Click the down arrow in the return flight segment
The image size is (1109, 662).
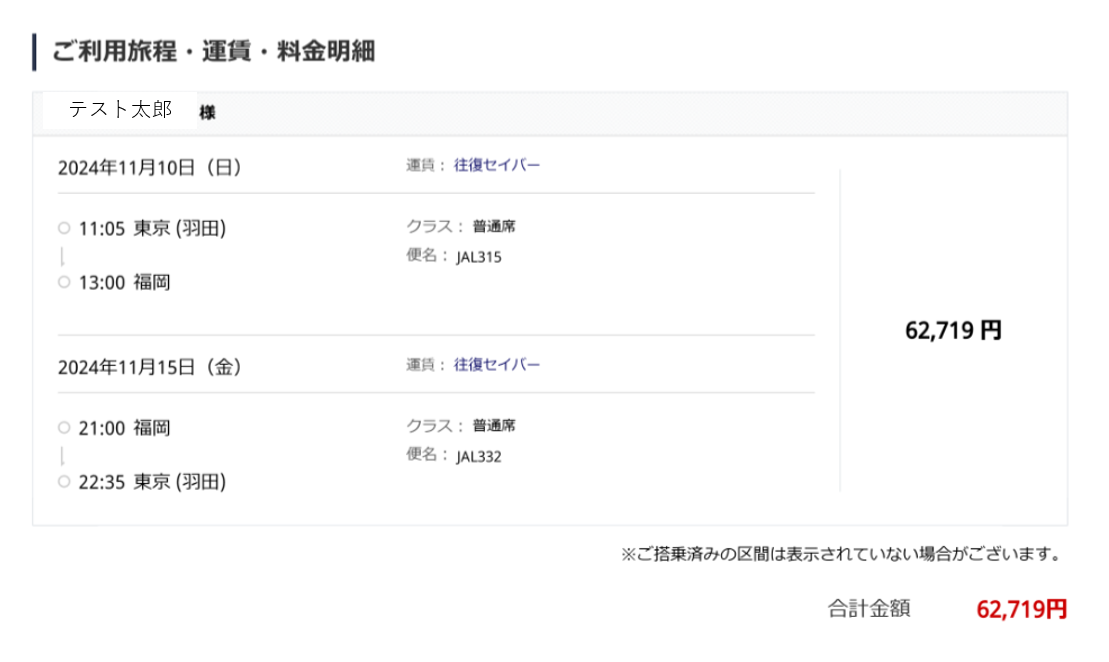pyautogui.click(x=64, y=455)
